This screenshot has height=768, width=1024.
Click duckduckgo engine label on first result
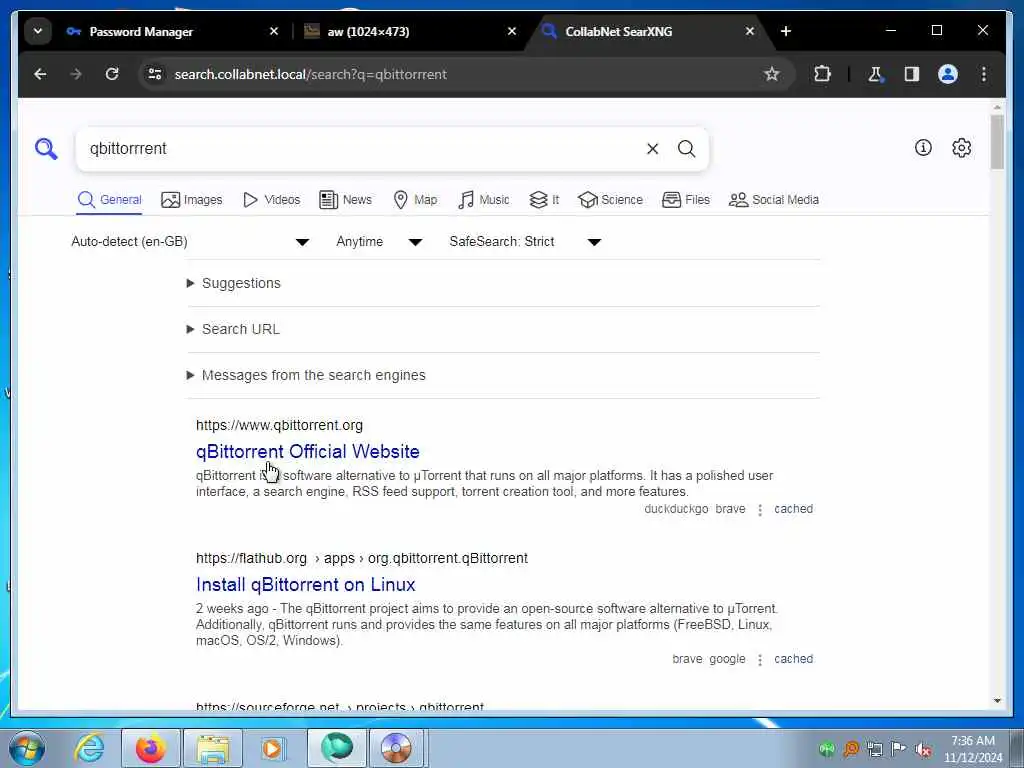(x=676, y=509)
